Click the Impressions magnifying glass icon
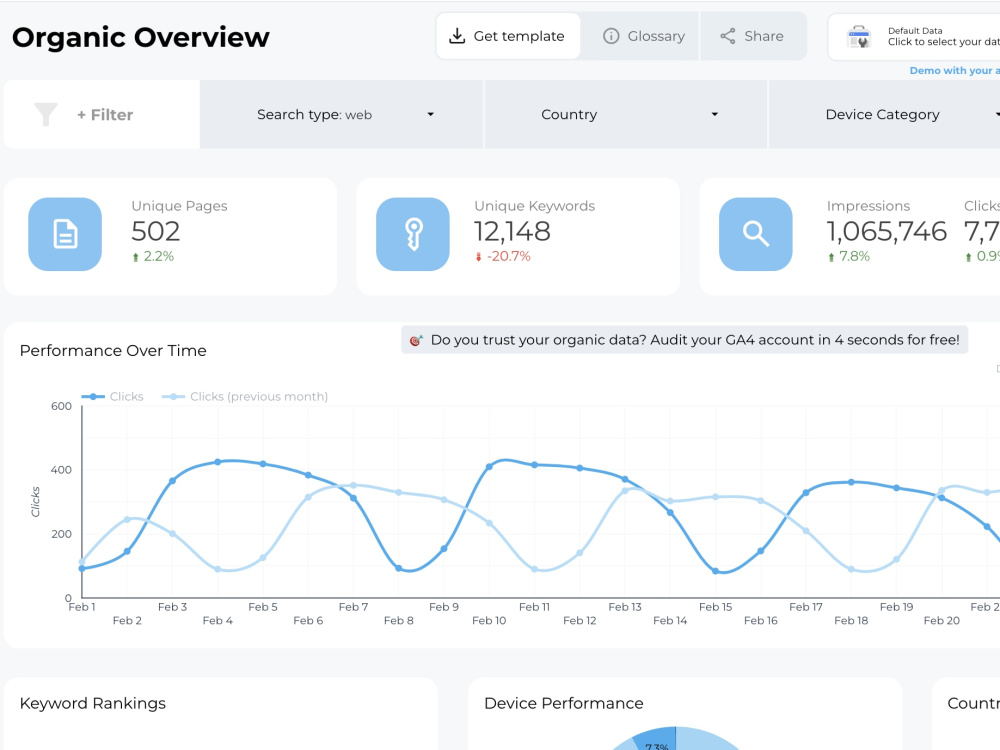Image resolution: width=1000 pixels, height=750 pixels. pos(755,234)
